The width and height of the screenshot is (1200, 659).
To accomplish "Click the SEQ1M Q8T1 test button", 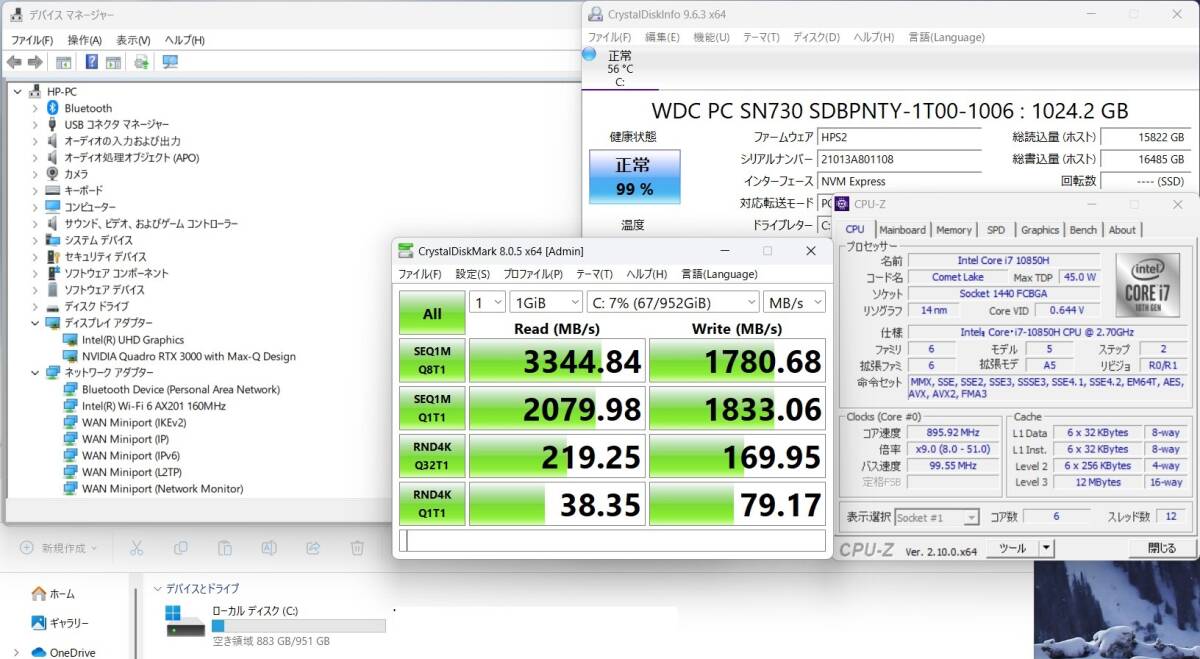I will (432, 360).
